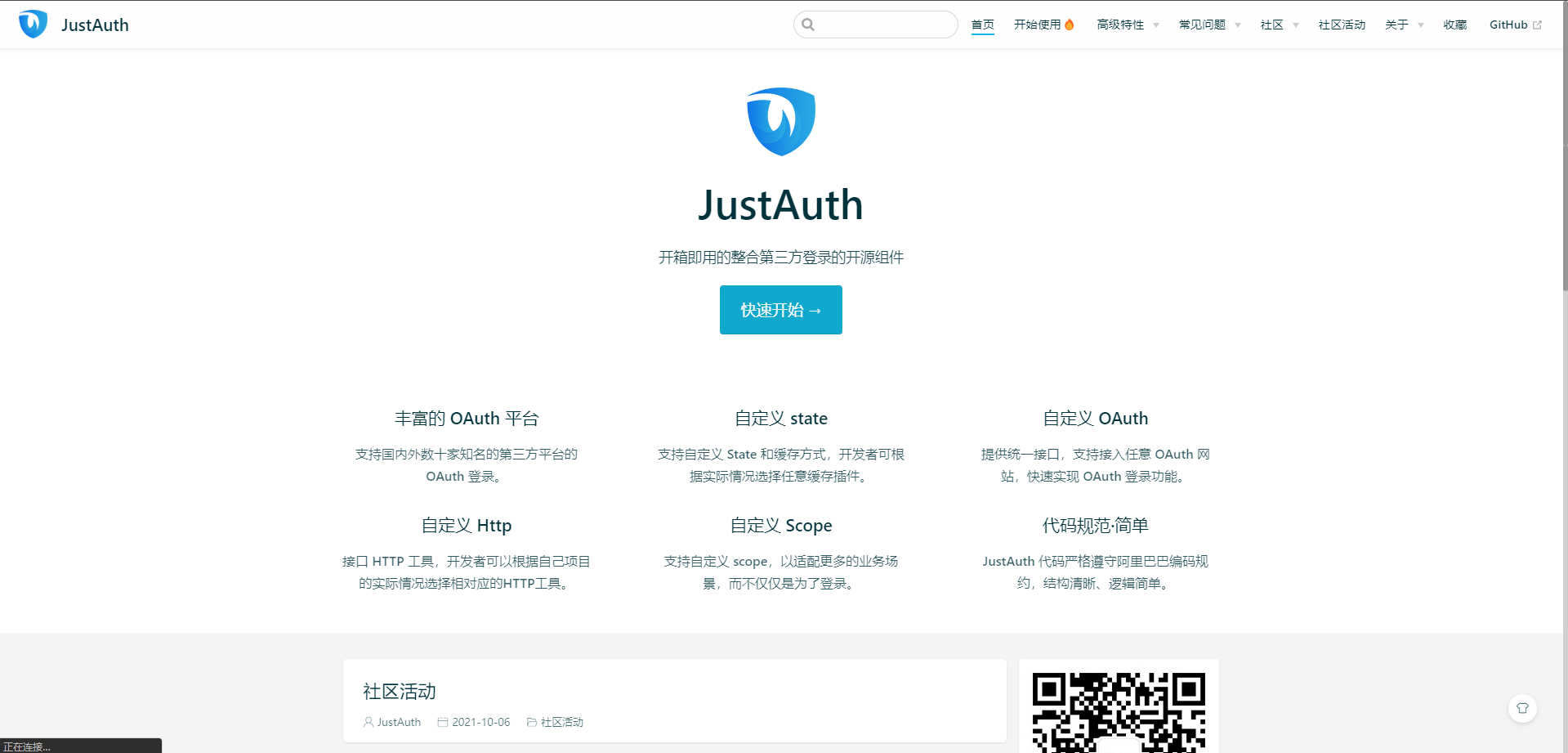
Task: Open the 社区活动 page from the navbar
Action: tap(1341, 25)
